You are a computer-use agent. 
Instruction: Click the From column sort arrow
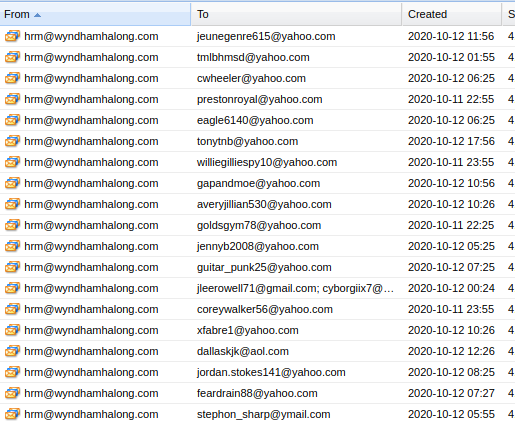(37, 15)
